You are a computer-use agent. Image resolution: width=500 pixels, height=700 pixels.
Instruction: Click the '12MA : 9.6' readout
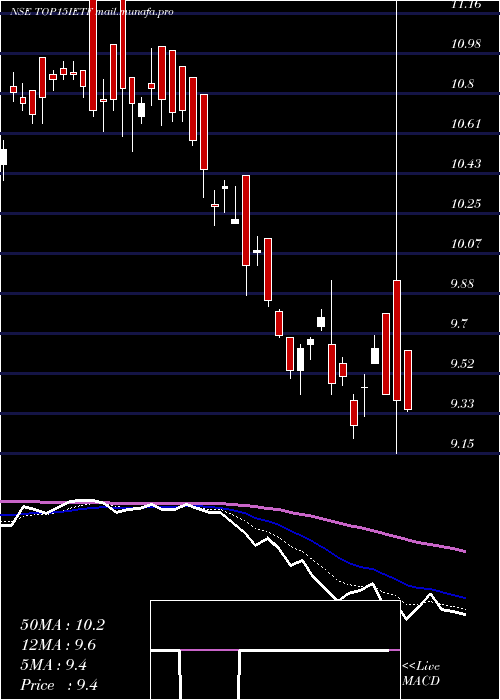(x=58, y=645)
